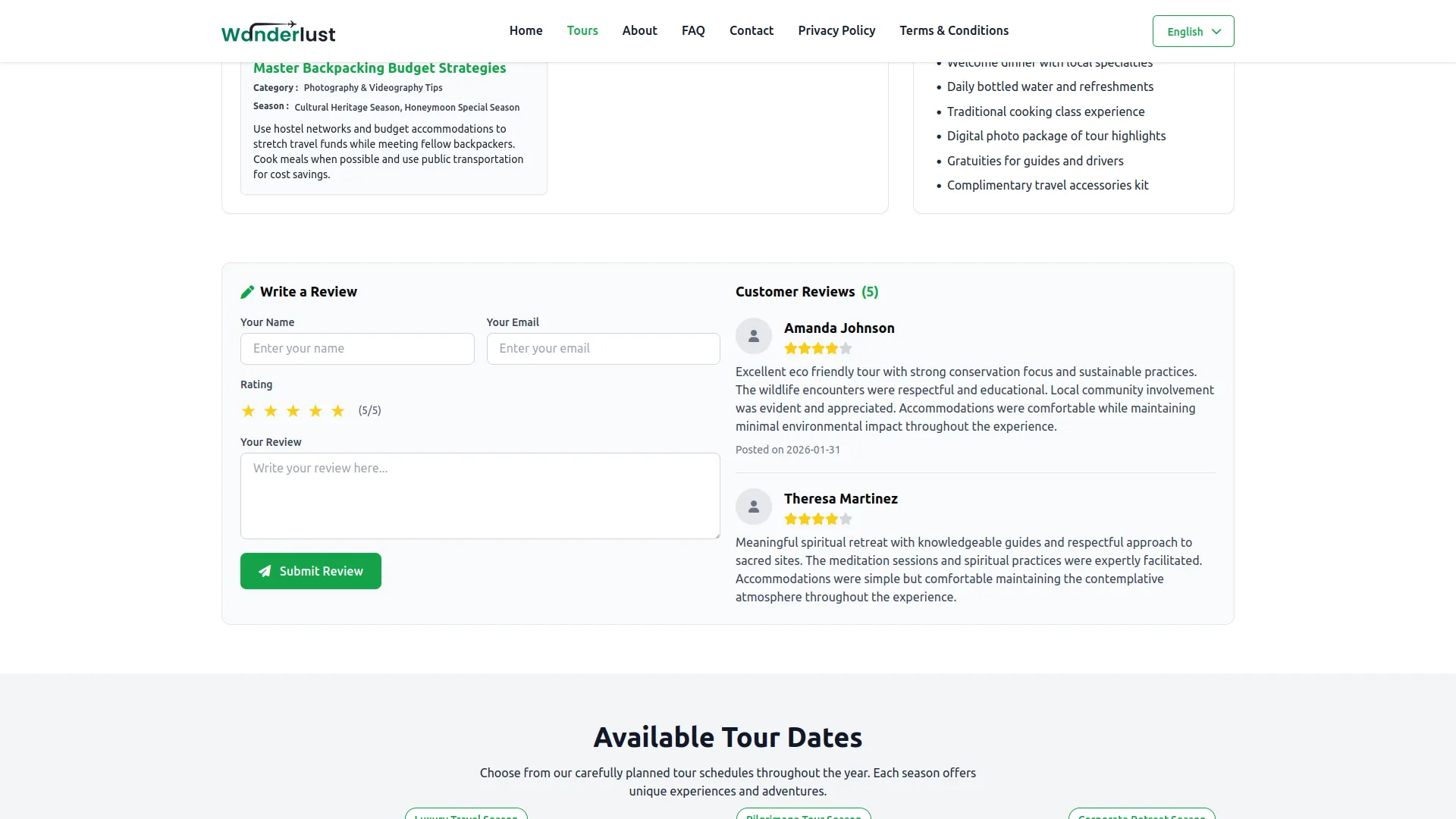Click the third star in the rating selector
The width and height of the screenshot is (1456, 819).
pos(293,410)
